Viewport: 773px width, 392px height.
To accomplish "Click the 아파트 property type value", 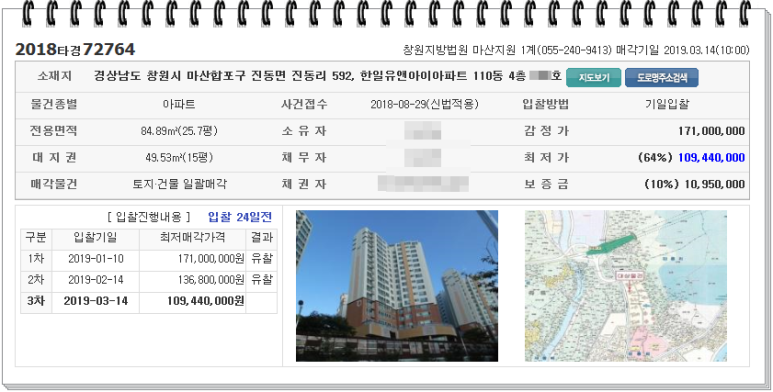I will pyautogui.click(x=179, y=105).
